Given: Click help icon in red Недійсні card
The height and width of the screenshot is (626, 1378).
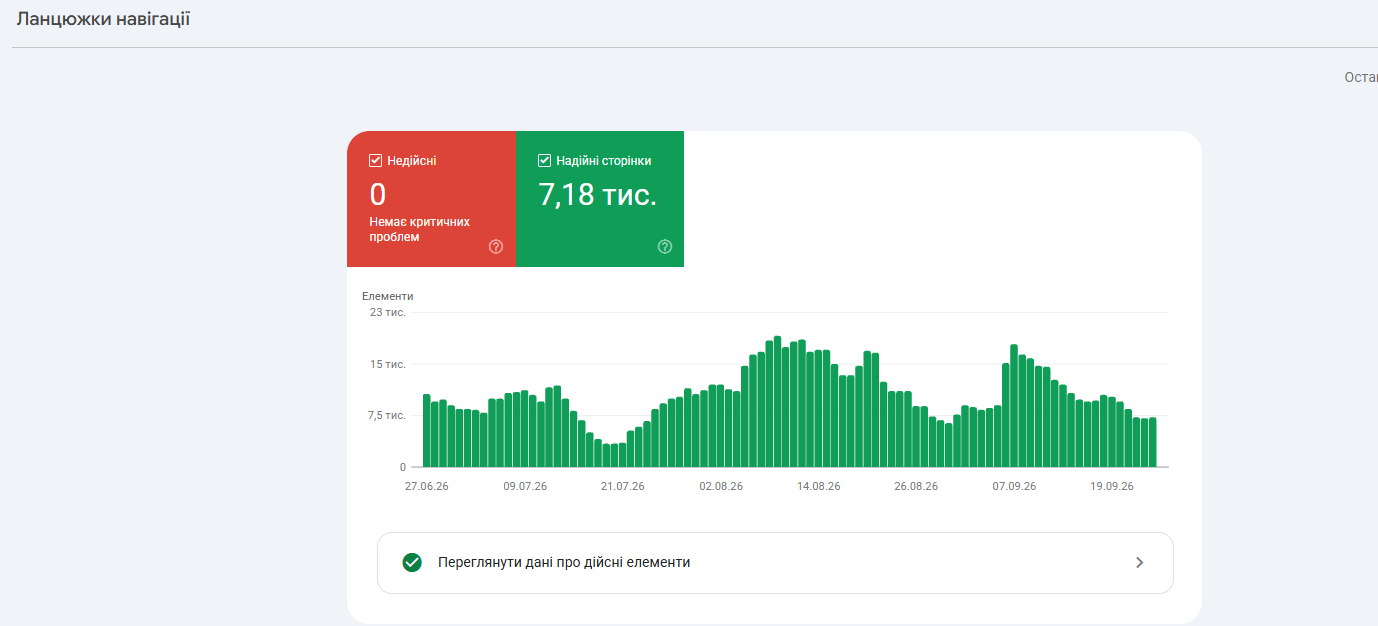Looking at the screenshot, I should pyautogui.click(x=496, y=247).
